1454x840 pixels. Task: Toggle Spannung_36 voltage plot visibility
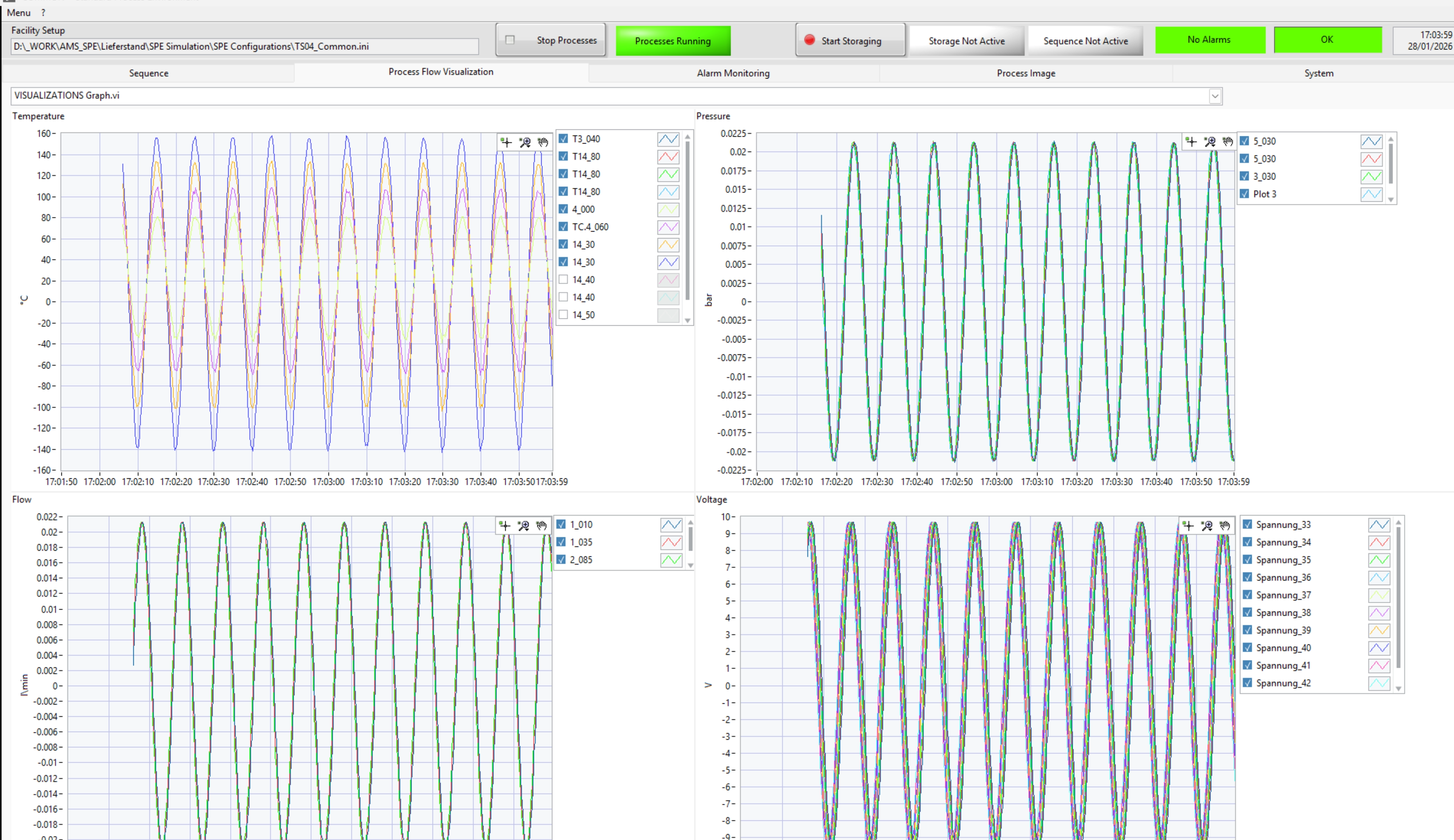click(x=1248, y=578)
